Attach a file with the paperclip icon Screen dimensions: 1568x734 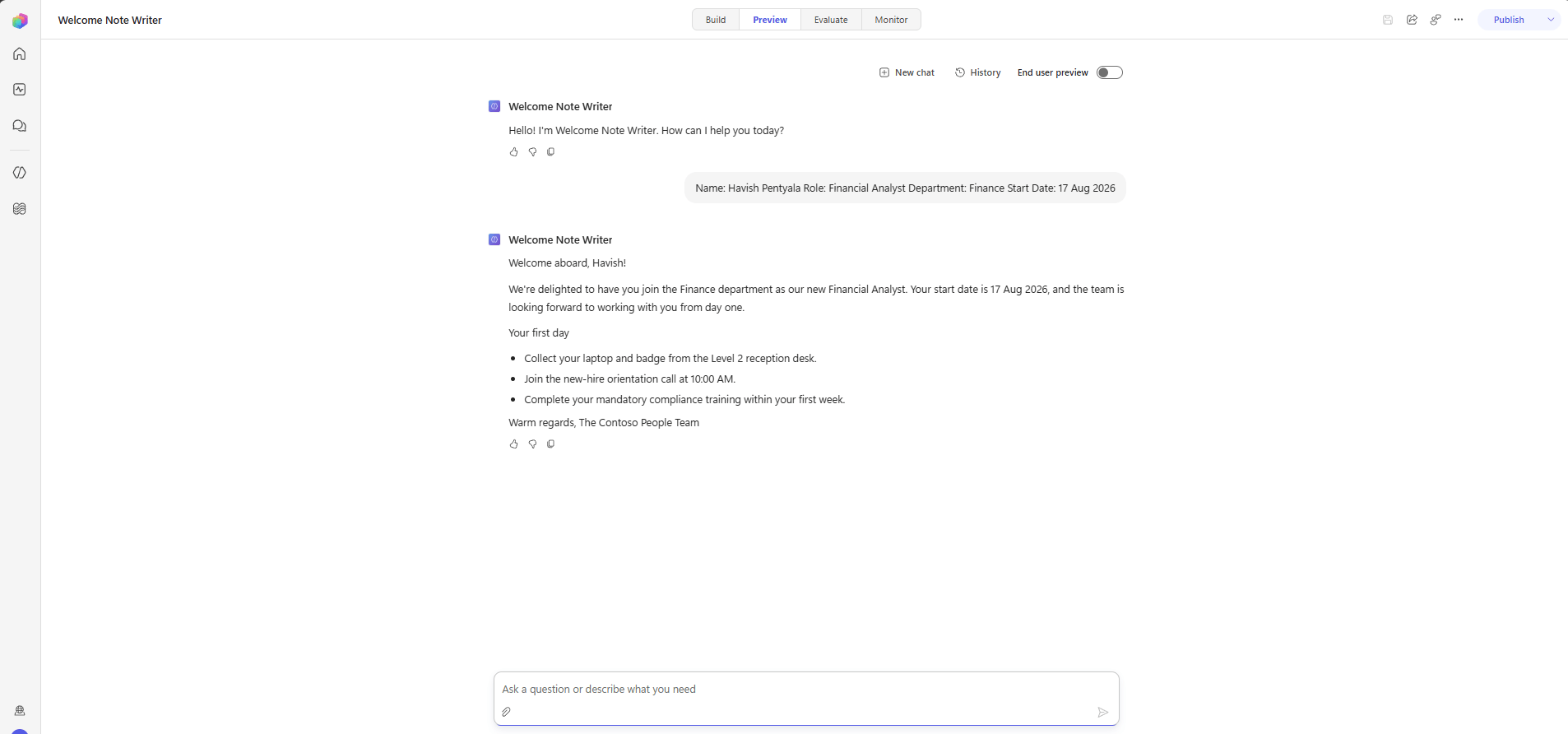pyautogui.click(x=507, y=712)
